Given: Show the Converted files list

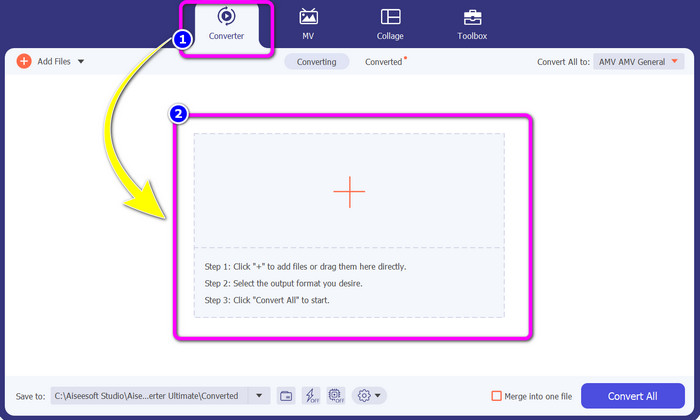Looking at the screenshot, I should [384, 62].
